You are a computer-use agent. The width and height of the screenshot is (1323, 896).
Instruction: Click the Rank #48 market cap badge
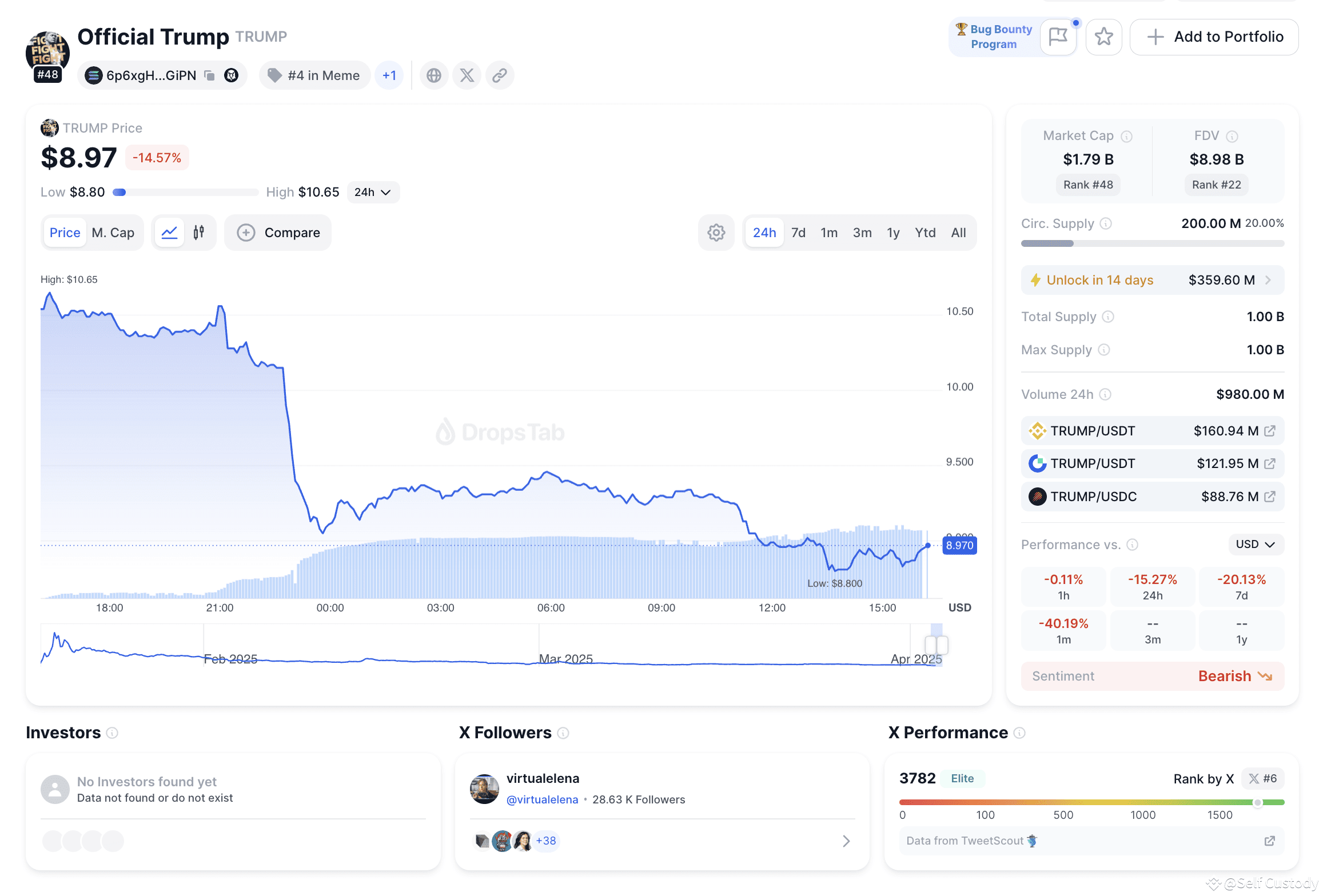[1088, 185]
